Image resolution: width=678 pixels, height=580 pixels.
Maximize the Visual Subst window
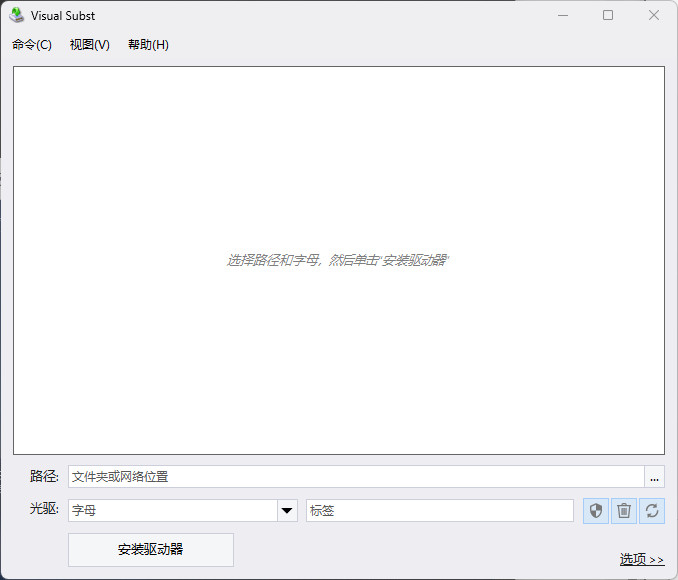pyautogui.click(x=608, y=15)
